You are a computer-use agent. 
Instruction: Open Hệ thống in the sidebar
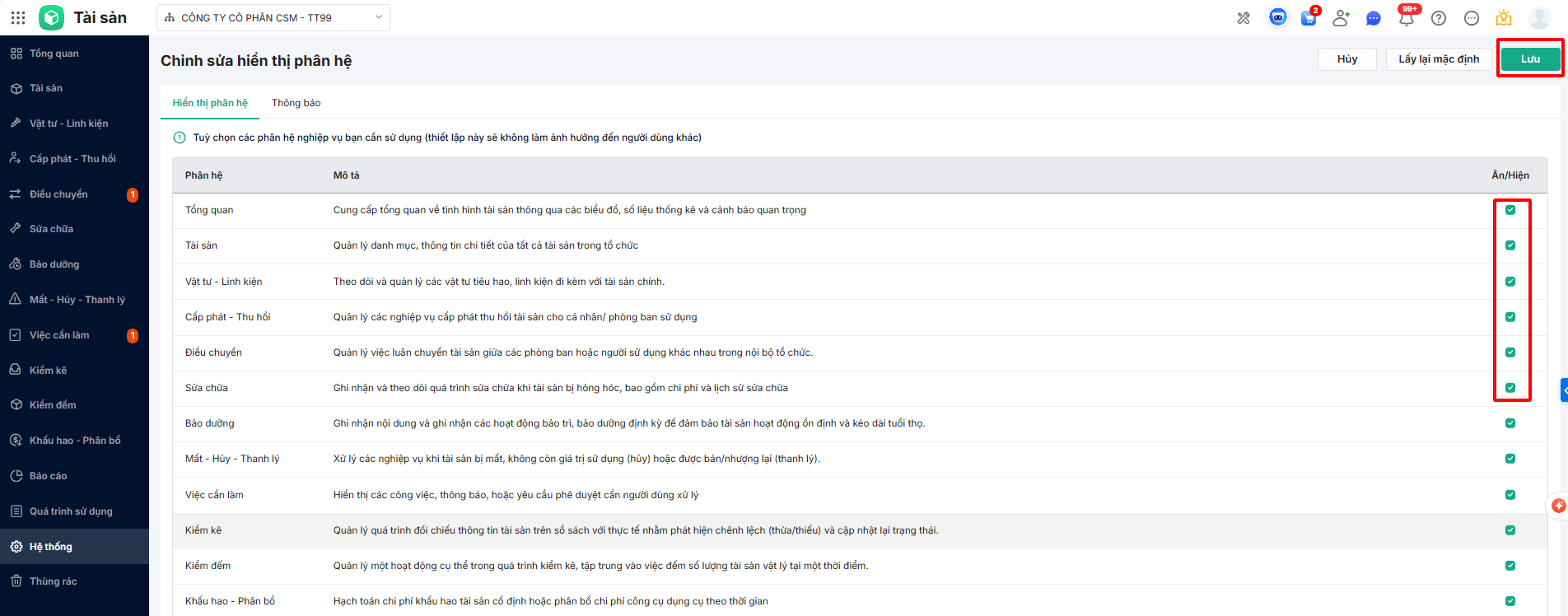(74, 547)
